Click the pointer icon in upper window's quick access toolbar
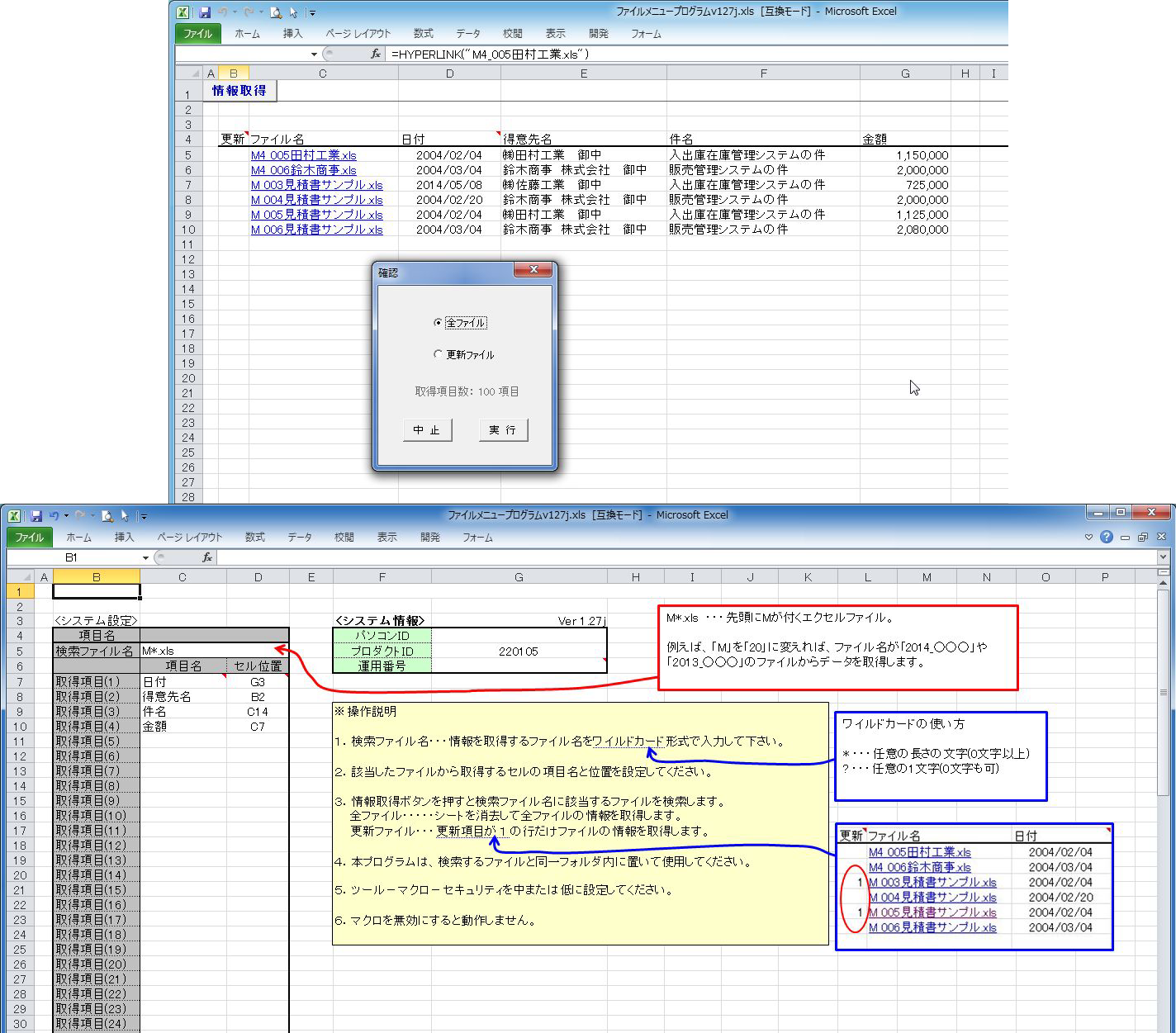 293,12
